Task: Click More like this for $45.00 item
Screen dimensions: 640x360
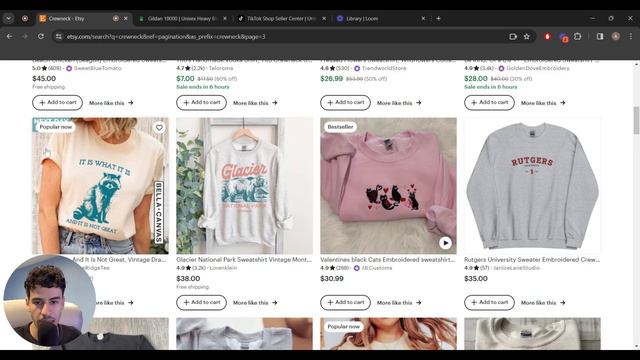Action: point(111,103)
